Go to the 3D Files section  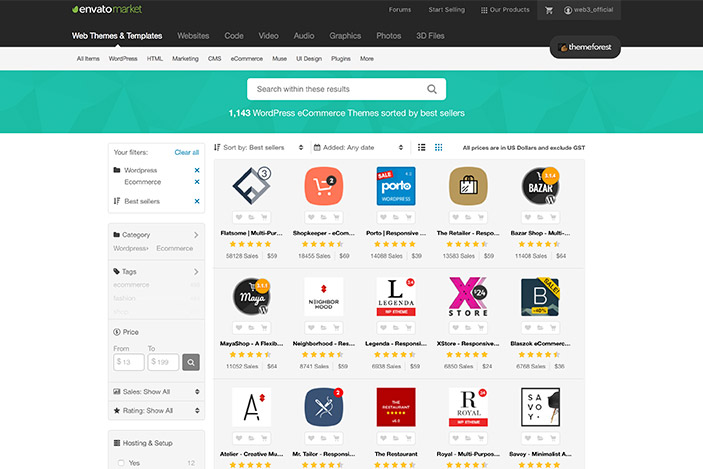(430, 36)
